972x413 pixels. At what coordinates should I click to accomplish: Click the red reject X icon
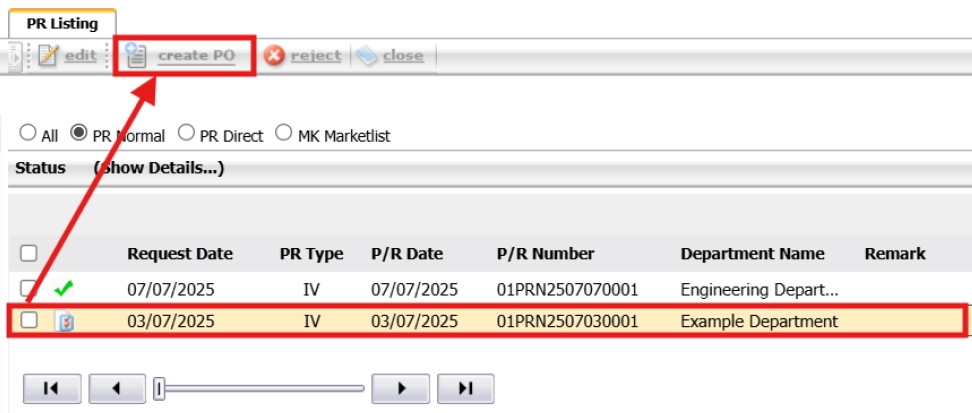pos(274,56)
